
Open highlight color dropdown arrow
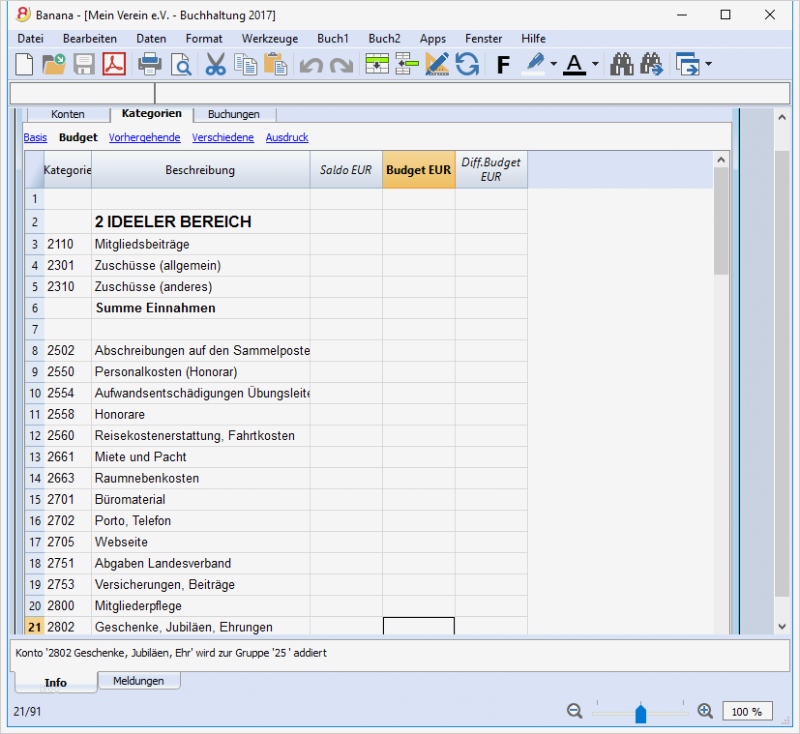(x=554, y=65)
